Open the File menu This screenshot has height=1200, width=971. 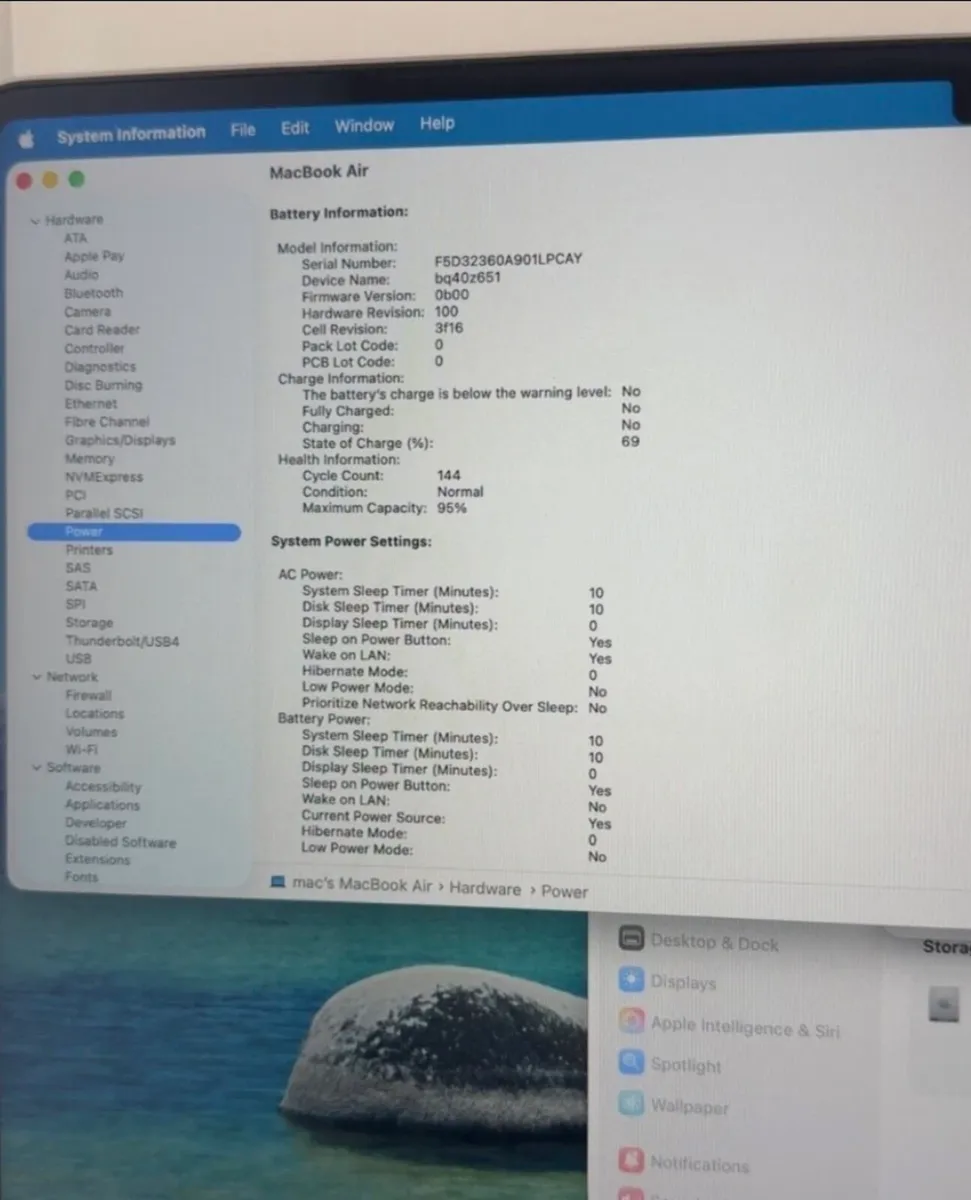(243, 130)
